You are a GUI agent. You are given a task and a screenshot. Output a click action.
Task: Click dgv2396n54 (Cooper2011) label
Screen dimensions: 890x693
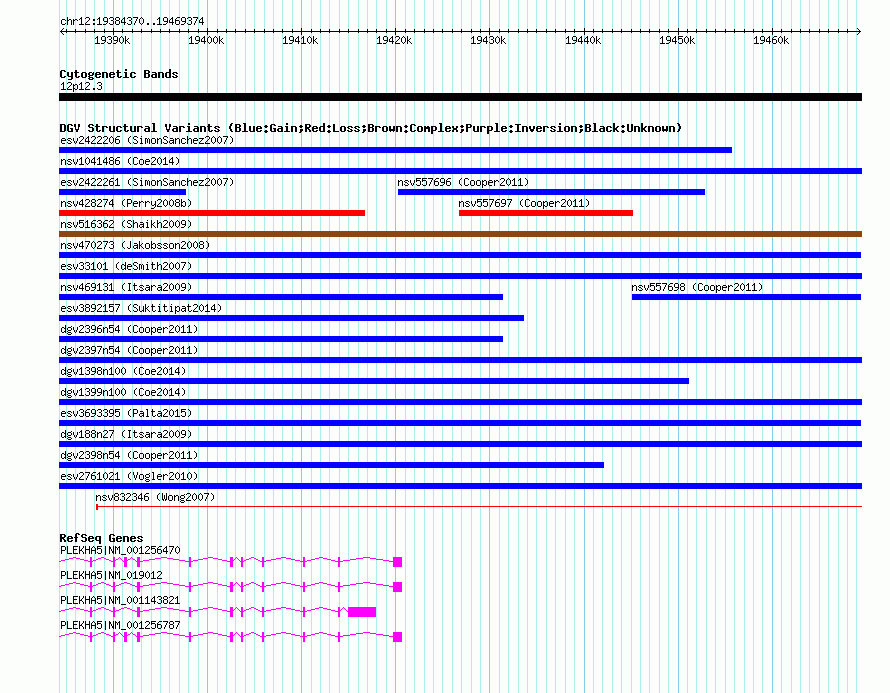tap(129, 329)
